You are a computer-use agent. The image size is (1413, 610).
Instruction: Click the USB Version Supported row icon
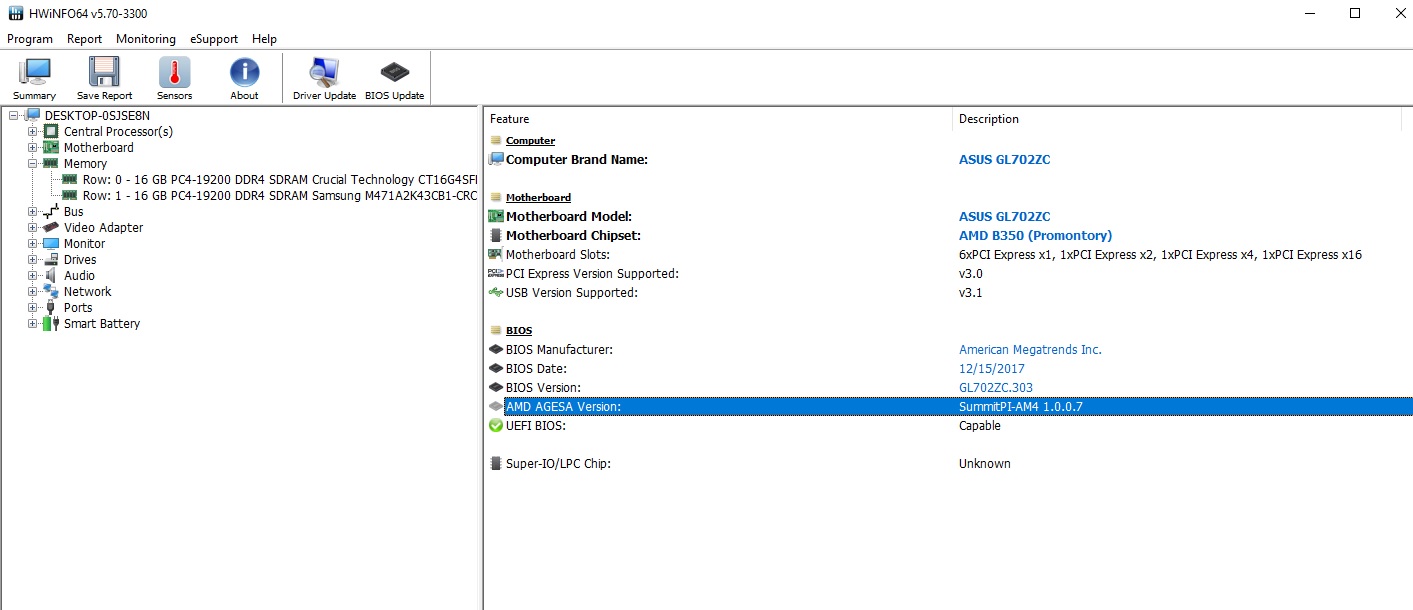pyautogui.click(x=496, y=293)
